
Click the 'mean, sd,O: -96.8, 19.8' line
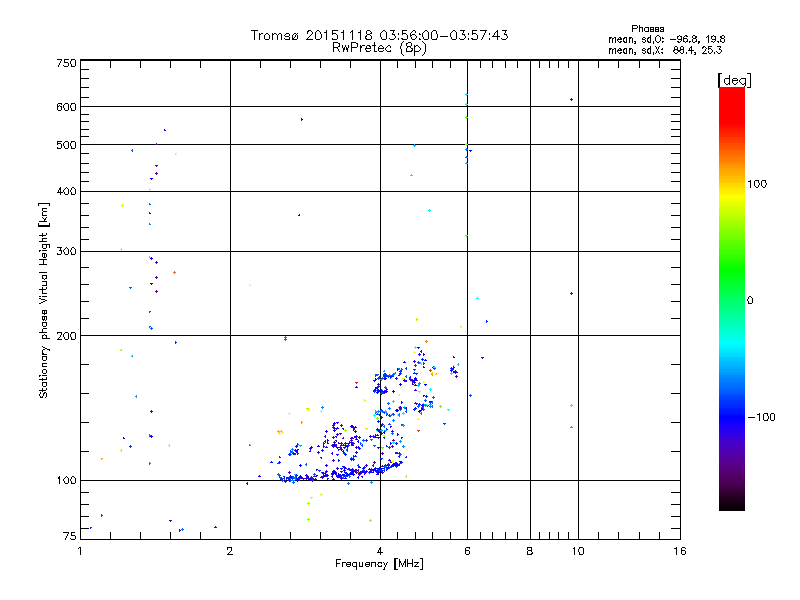click(x=666, y=39)
